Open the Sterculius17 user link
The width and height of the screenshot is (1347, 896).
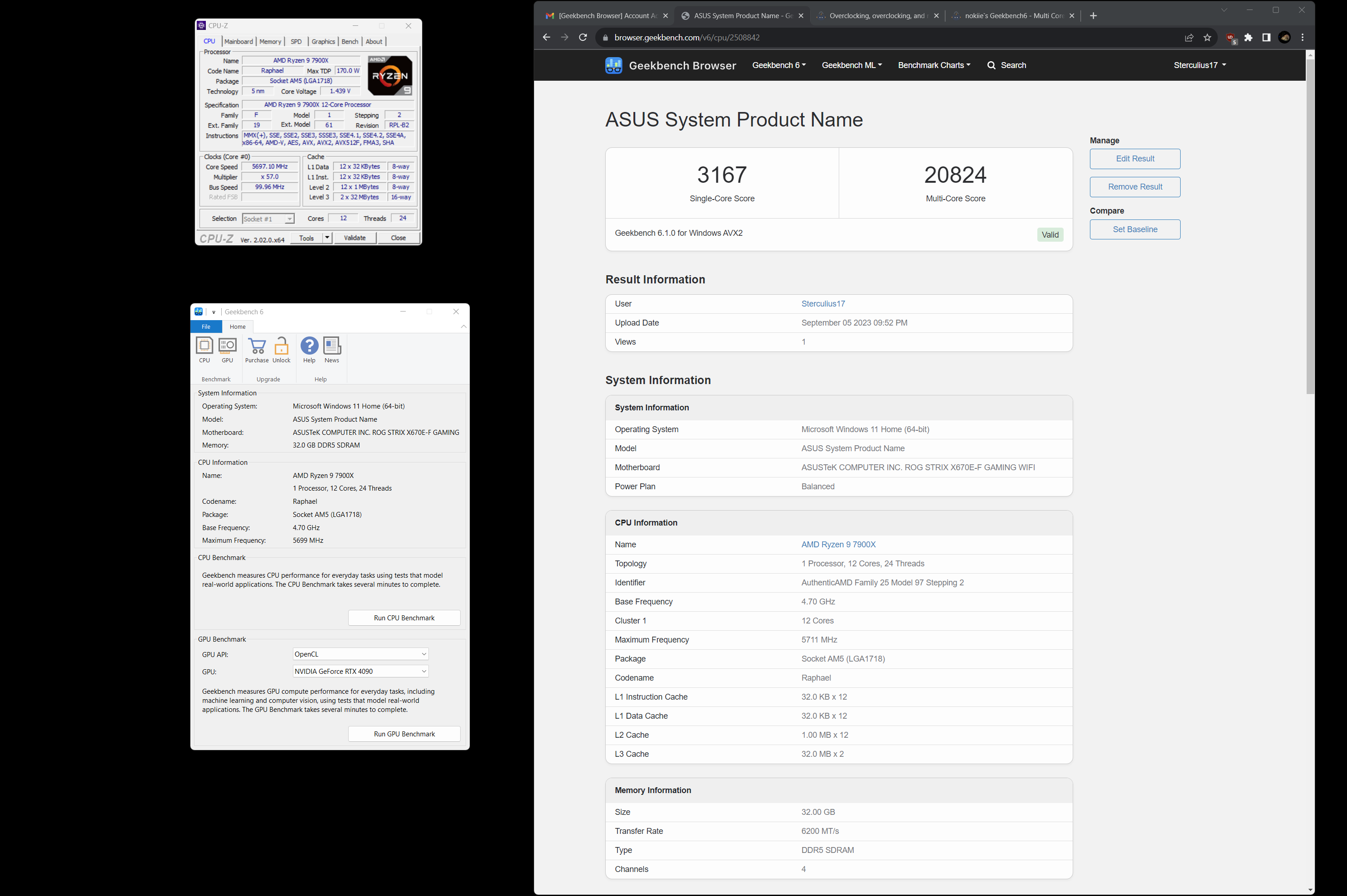(x=822, y=303)
